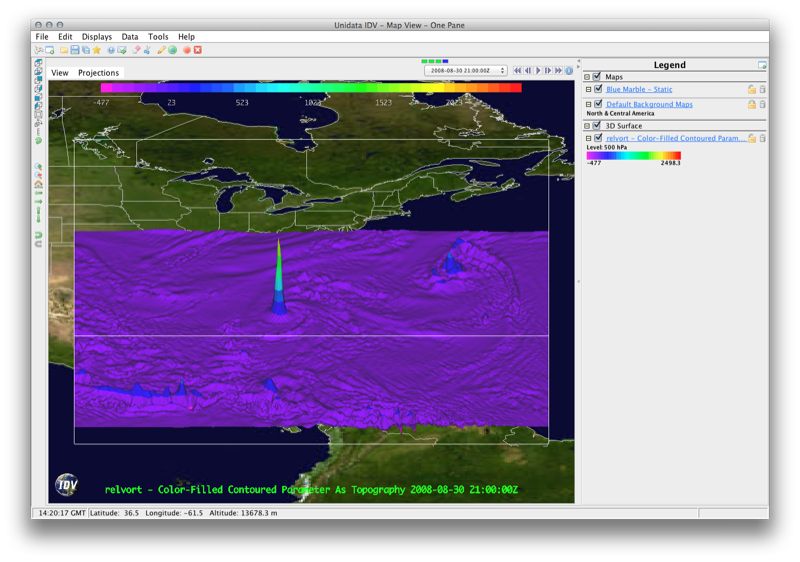800x562 pixels.
Task: Click the red X icon in toolbar
Action: [198, 50]
